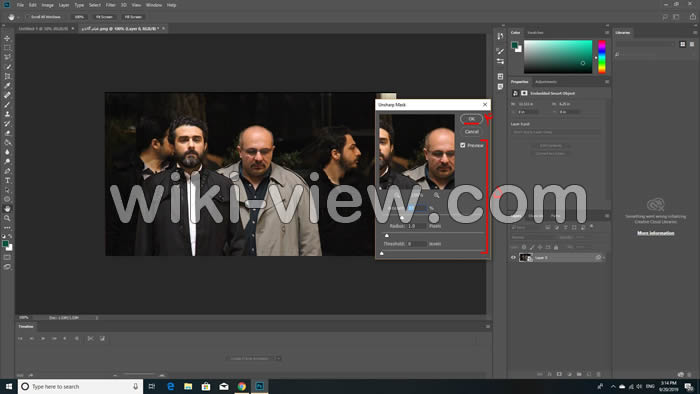The height and width of the screenshot is (394, 700).
Task: Select the Rectangular Marquee tool
Action: (7, 48)
